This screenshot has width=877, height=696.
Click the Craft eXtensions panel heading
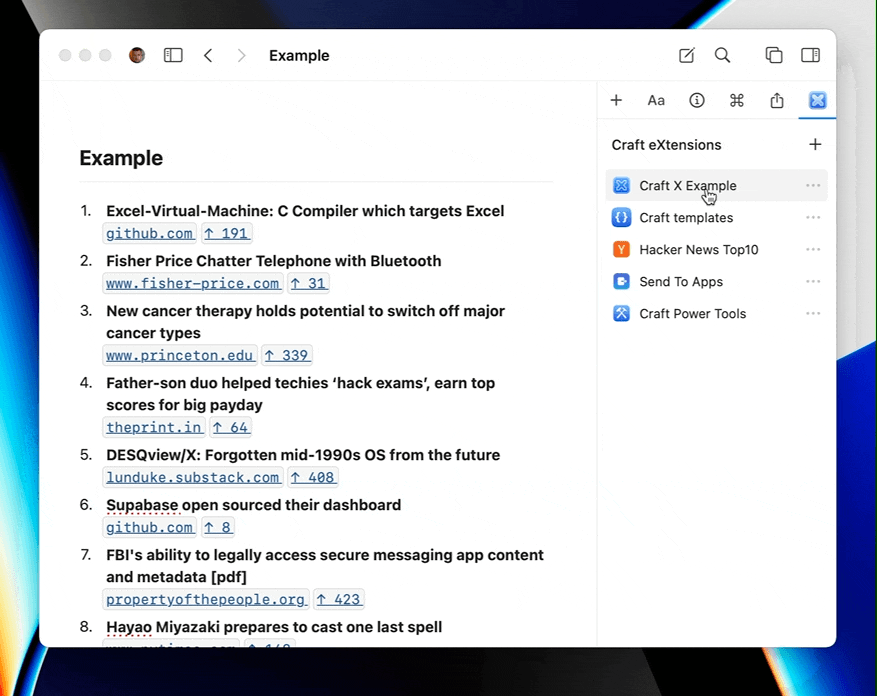coord(666,145)
